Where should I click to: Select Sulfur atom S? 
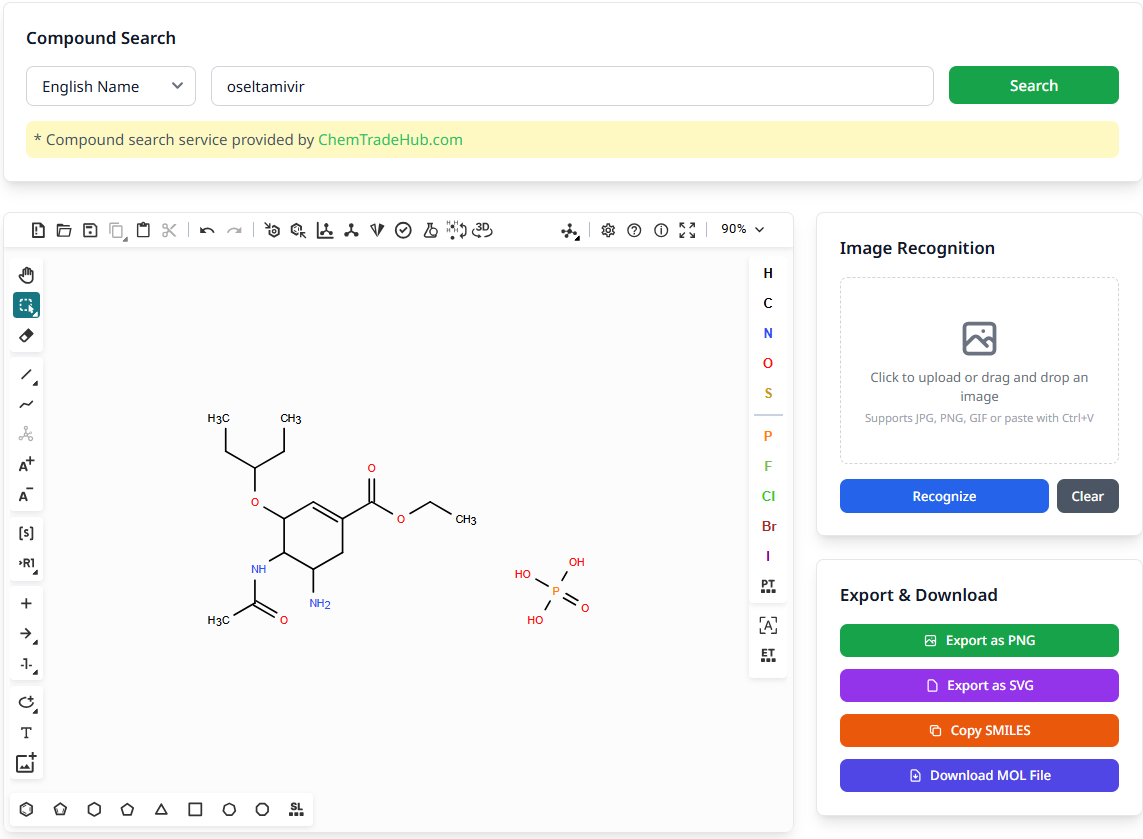coord(768,393)
